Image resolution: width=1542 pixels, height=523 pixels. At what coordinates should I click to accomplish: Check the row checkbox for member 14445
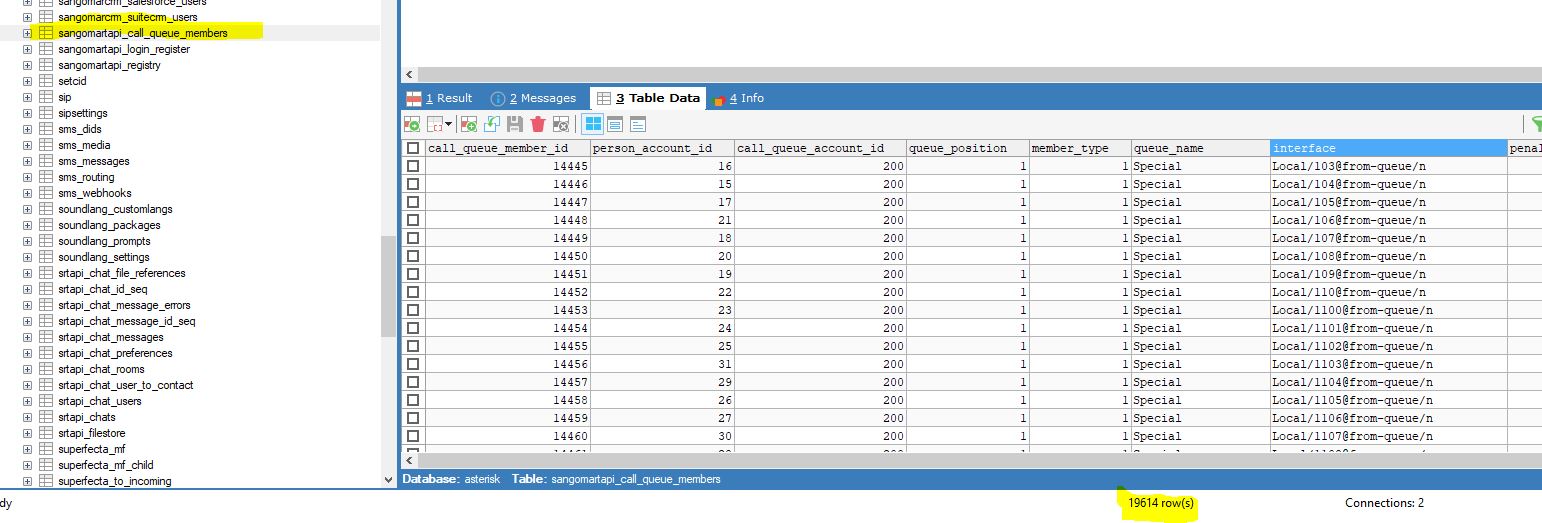point(413,166)
